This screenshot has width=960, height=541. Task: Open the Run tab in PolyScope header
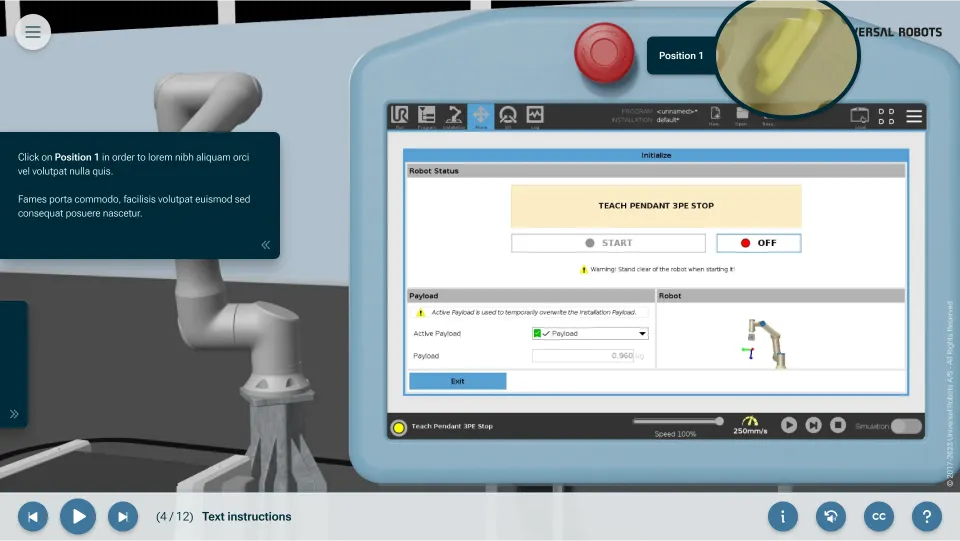(400, 116)
